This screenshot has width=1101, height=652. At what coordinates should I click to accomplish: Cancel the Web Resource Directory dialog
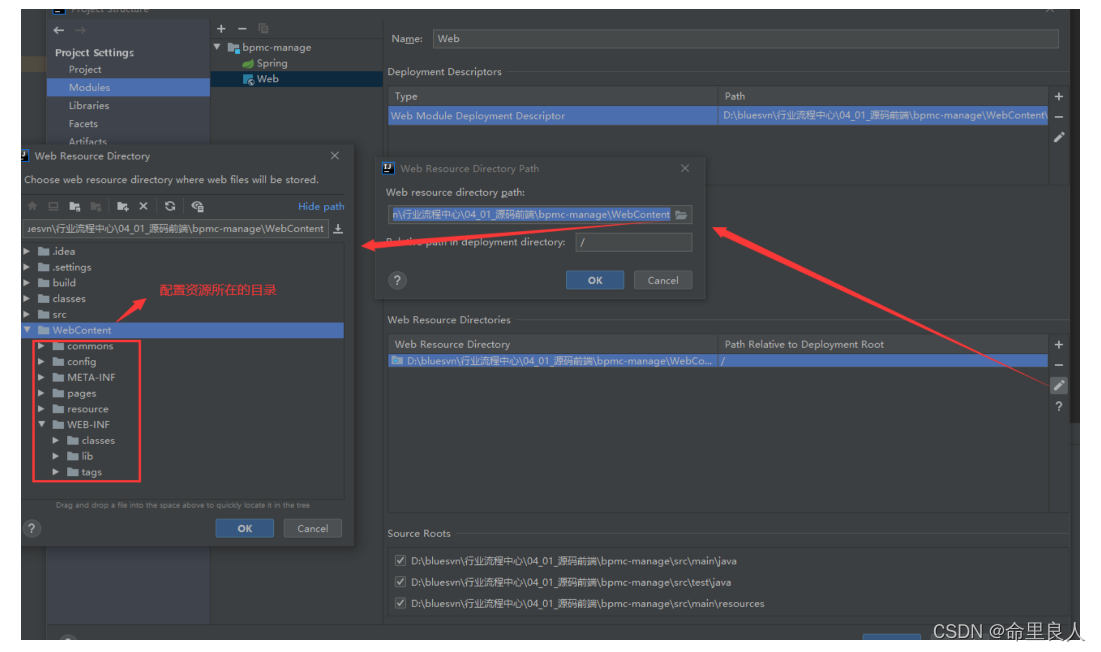[x=312, y=528]
